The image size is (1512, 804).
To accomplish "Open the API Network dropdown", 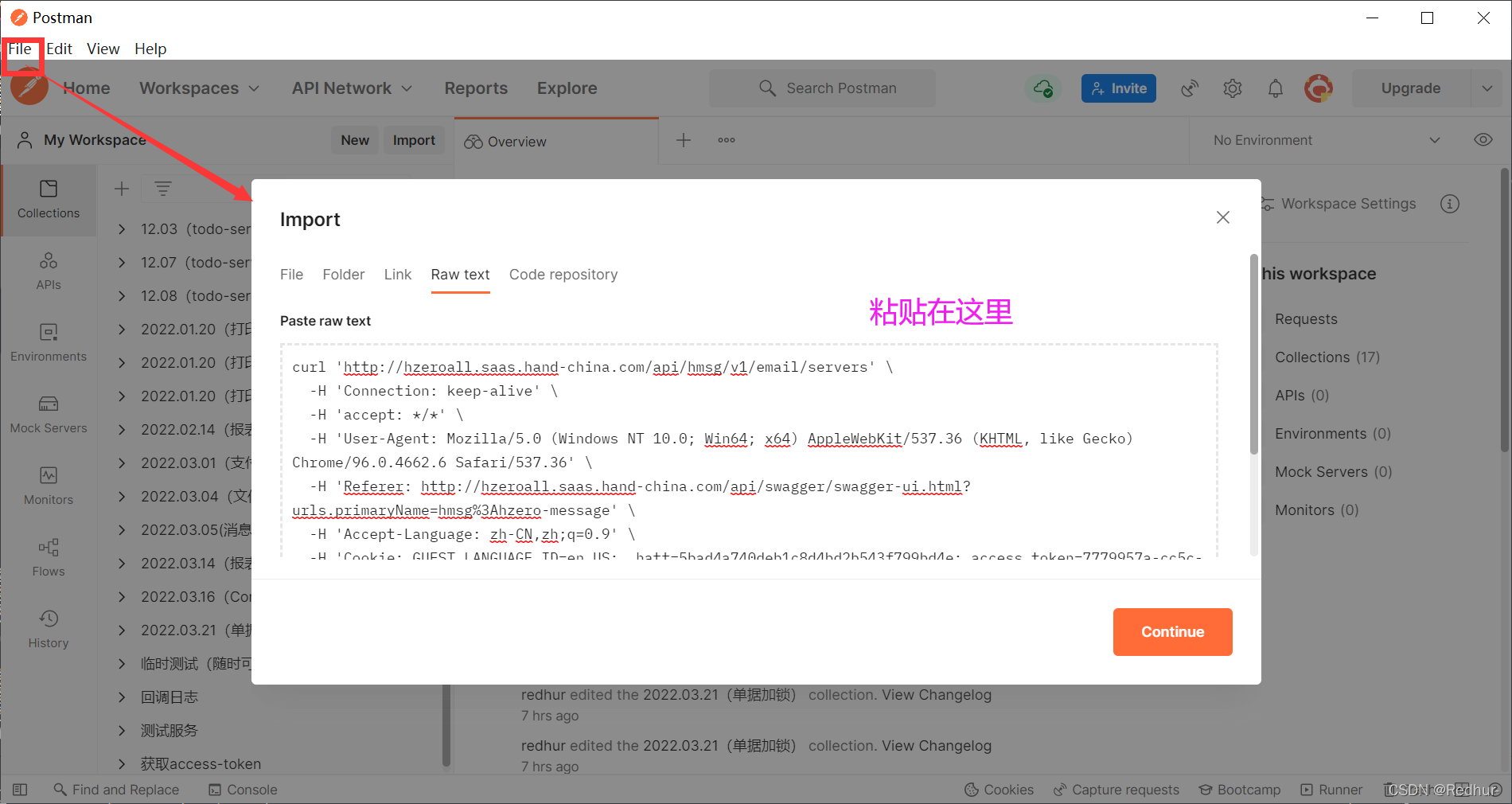I will pos(352,88).
